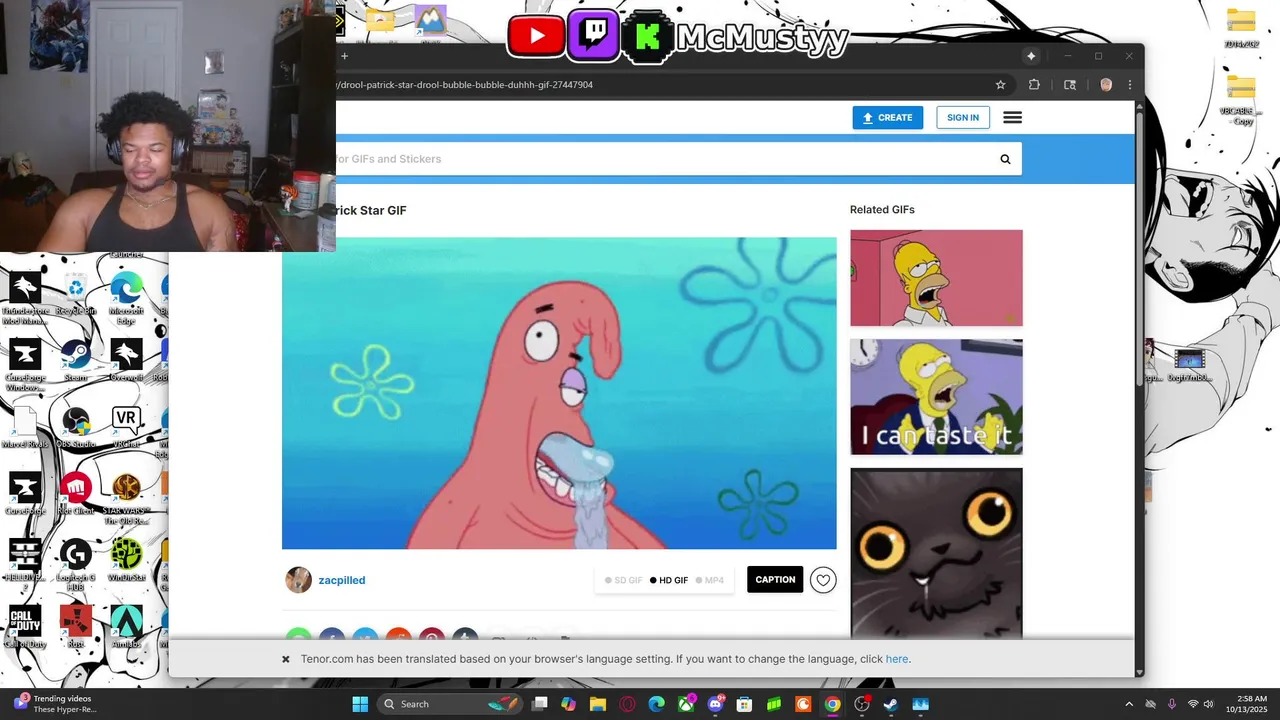Viewport: 1280px width, 720px height.
Task: Click the SIGN IN button
Action: [963, 117]
